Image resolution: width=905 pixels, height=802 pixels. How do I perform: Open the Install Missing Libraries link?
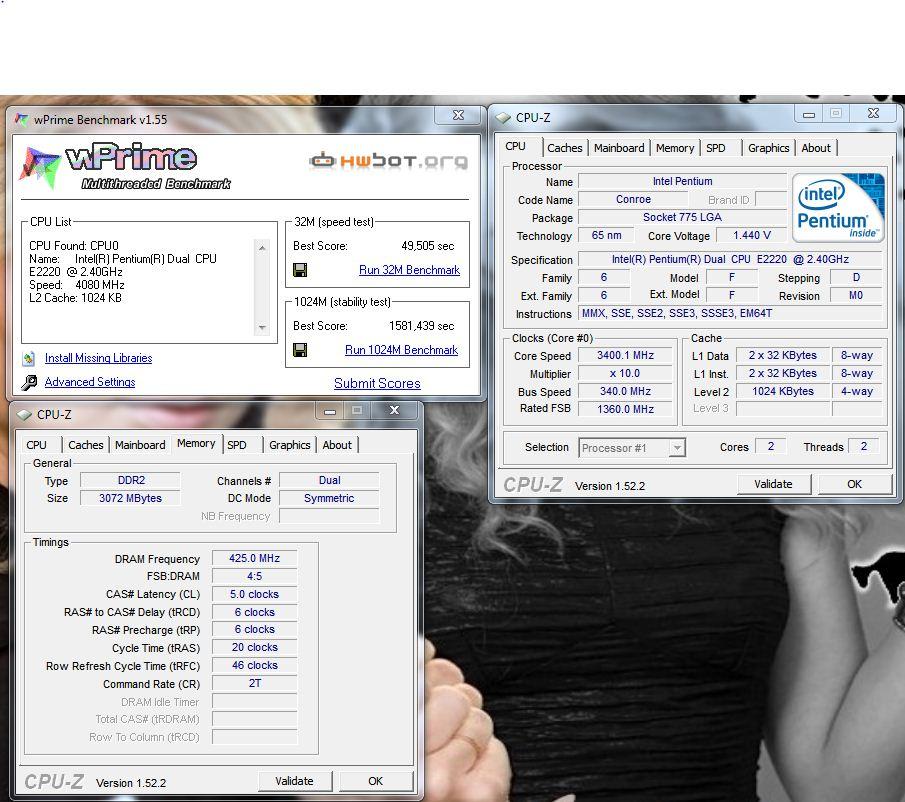(99, 358)
